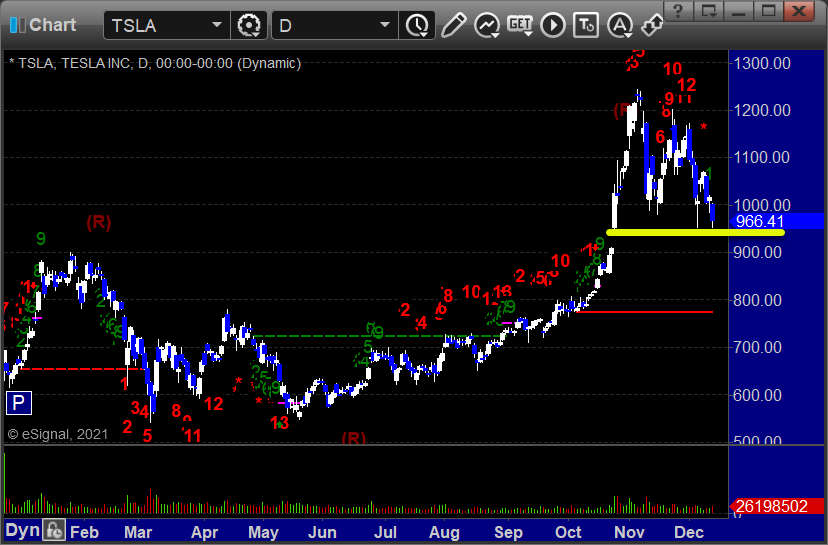The width and height of the screenshot is (828, 545).
Task: Click the Oct label on time axis
Action: click(568, 532)
